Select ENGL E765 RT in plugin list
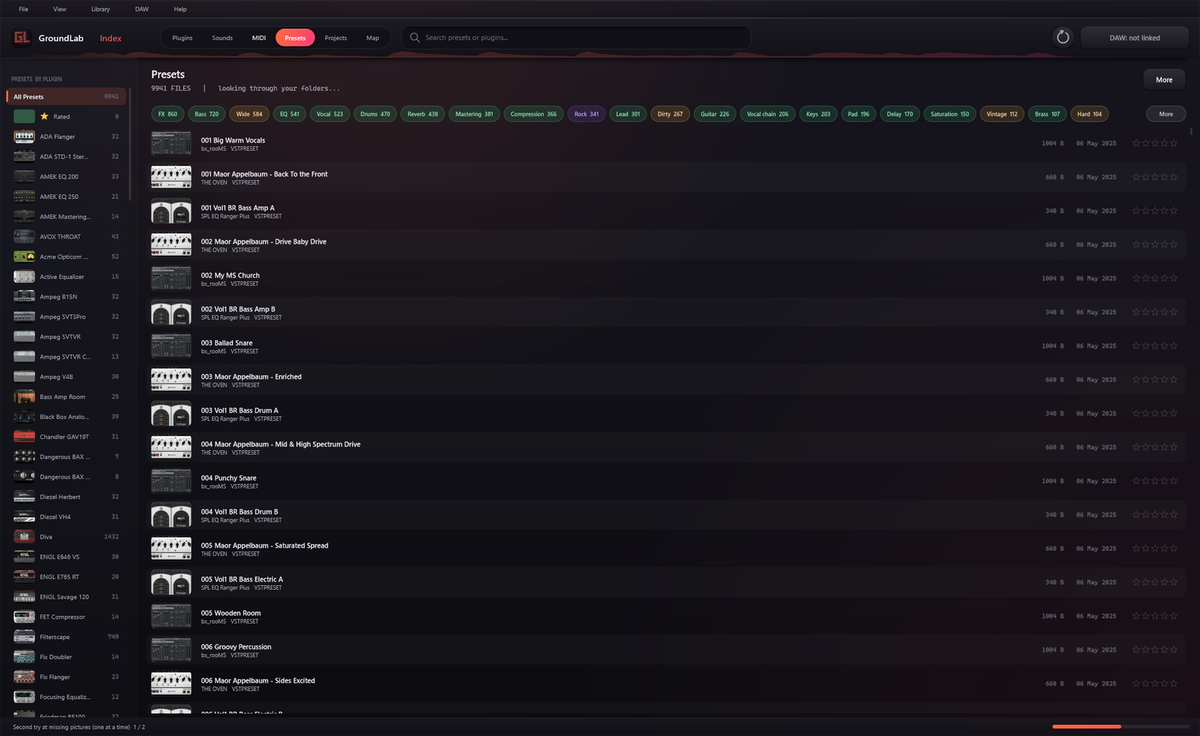This screenshot has width=1200, height=736. point(65,577)
